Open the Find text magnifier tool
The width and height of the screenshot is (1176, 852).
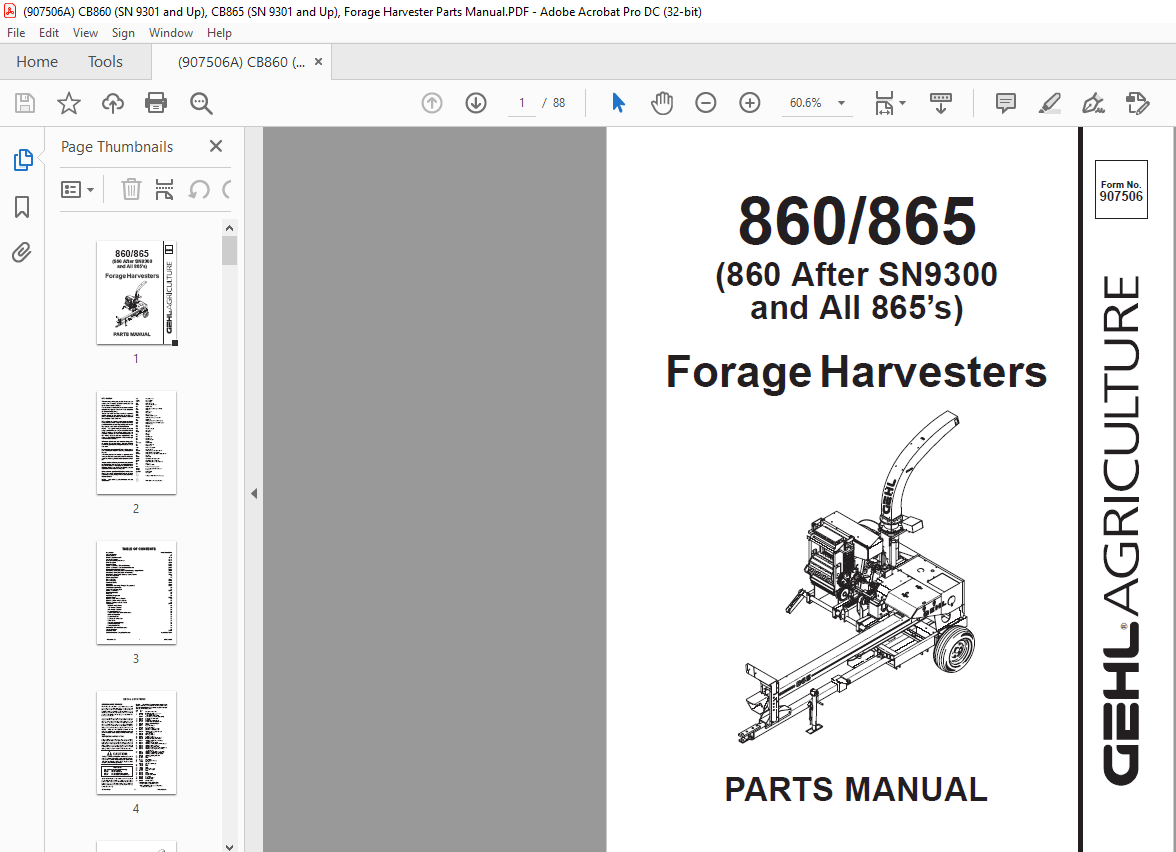pos(201,103)
